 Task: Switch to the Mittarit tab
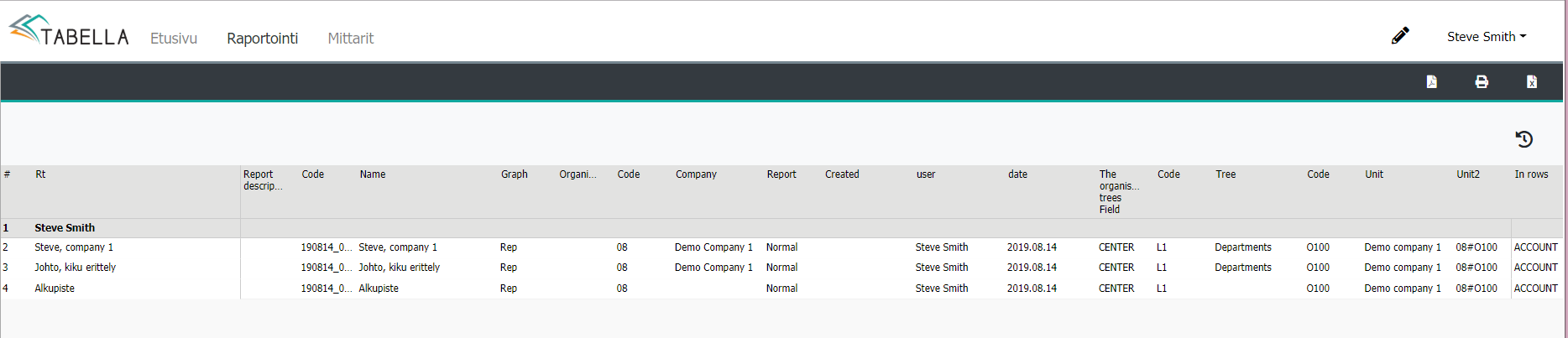pos(350,39)
